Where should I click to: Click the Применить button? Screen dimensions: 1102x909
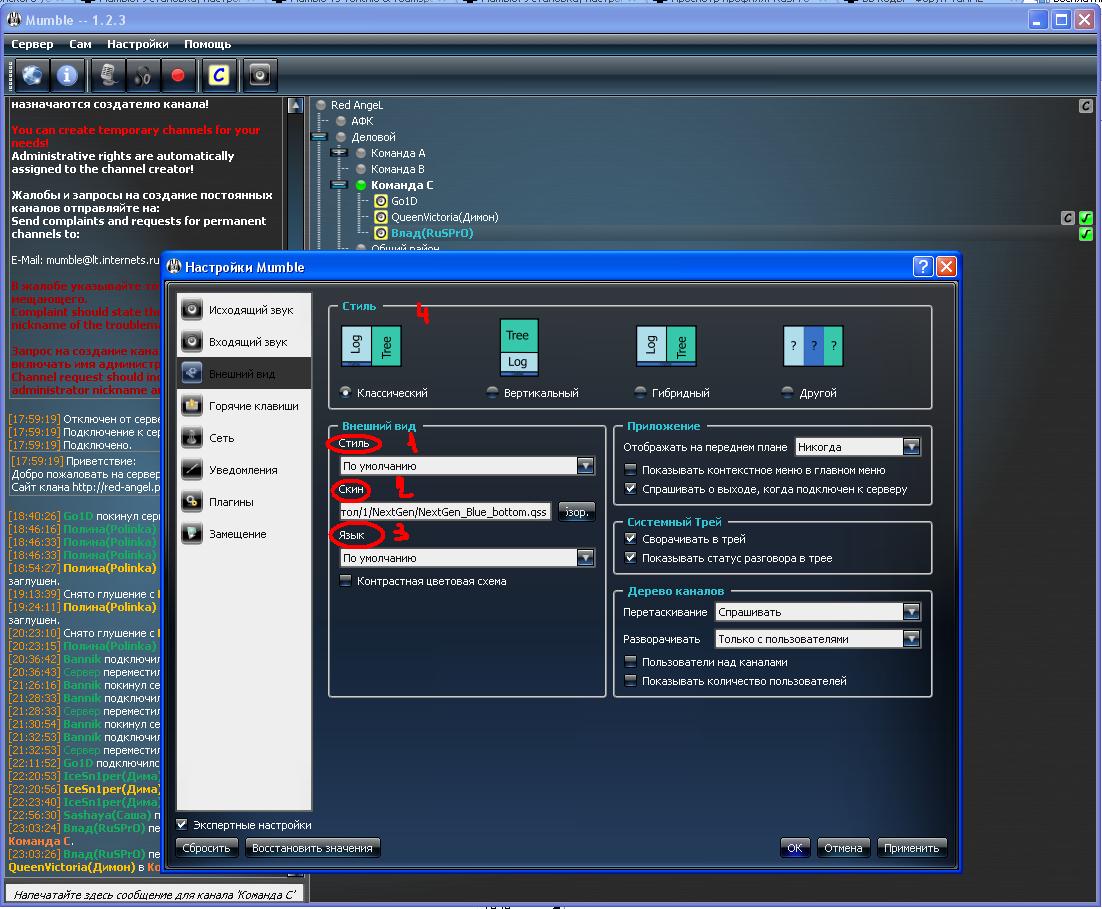(912, 848)
